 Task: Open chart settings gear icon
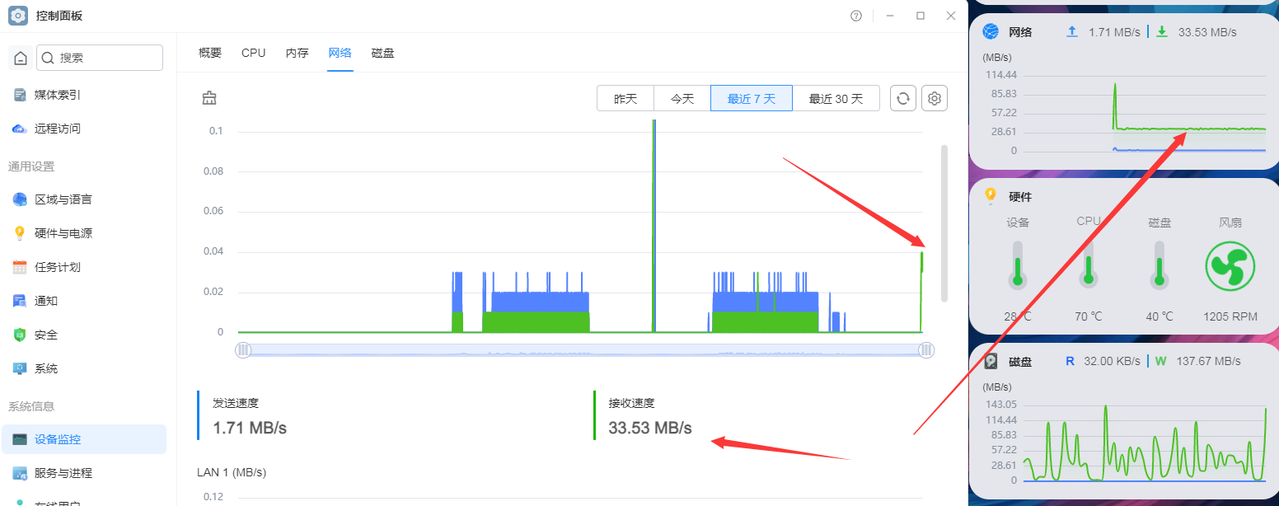[x=934, y=98]
